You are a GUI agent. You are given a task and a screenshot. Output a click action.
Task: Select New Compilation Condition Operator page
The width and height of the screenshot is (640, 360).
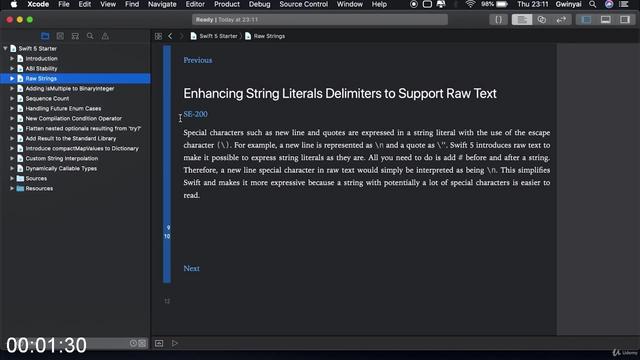73,118
